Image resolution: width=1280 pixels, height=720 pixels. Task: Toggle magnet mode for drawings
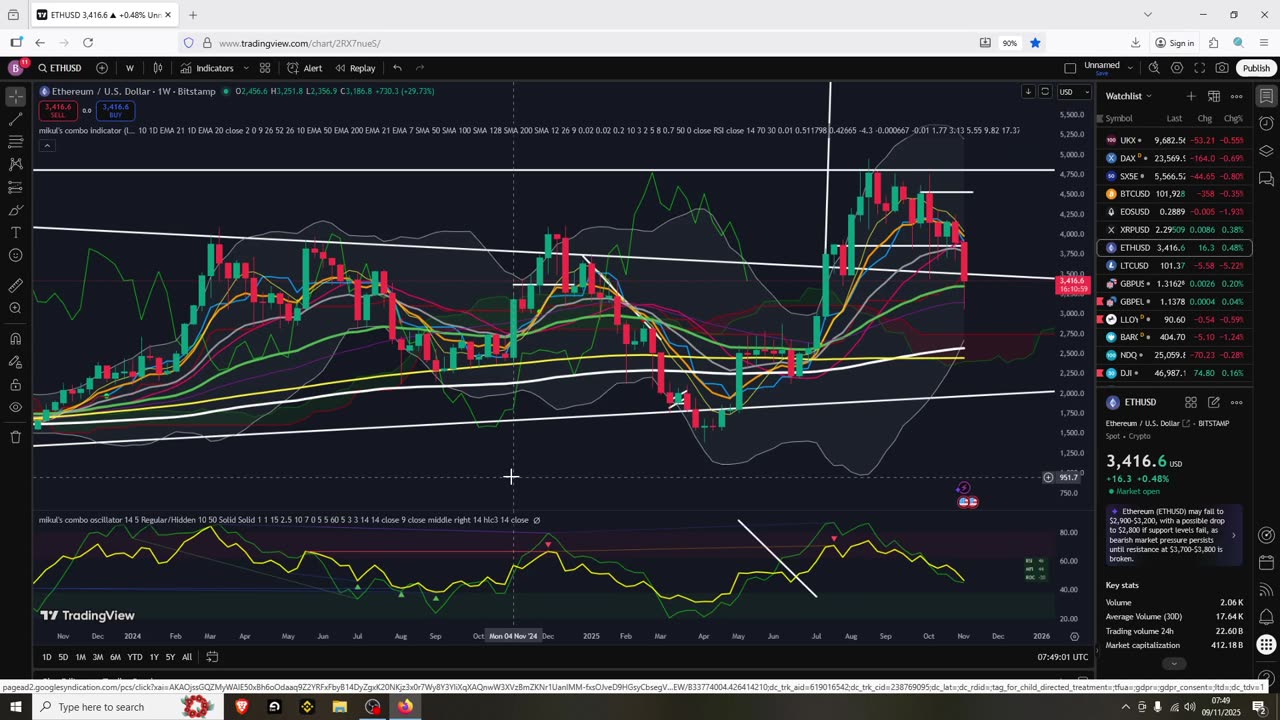15,338
